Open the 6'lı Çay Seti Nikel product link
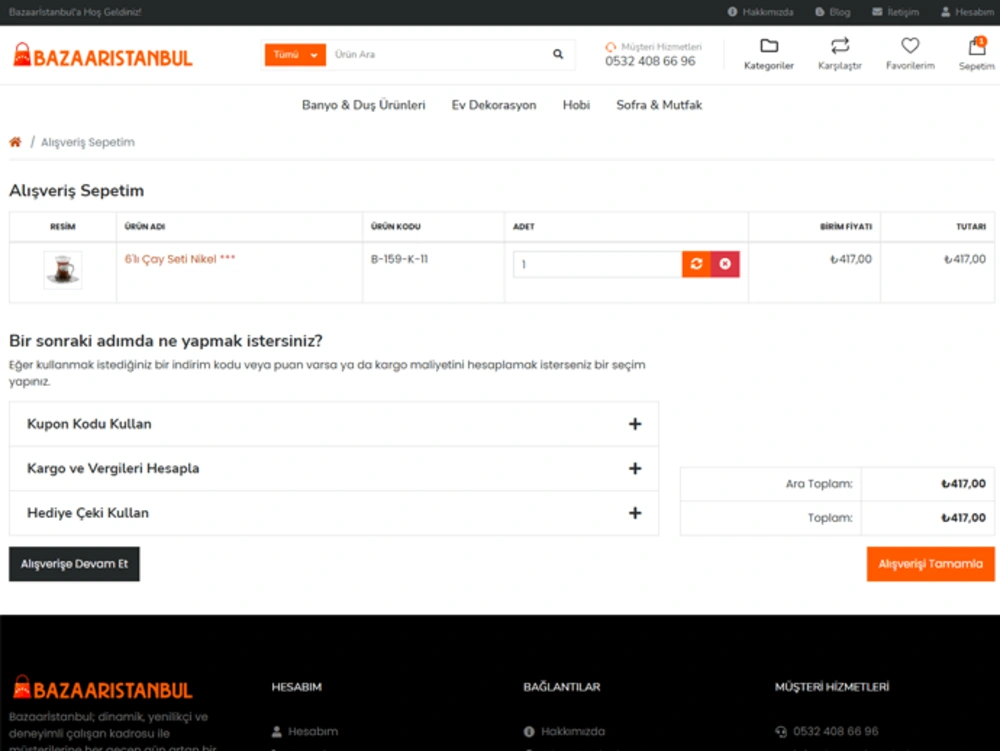 [180, 259]
